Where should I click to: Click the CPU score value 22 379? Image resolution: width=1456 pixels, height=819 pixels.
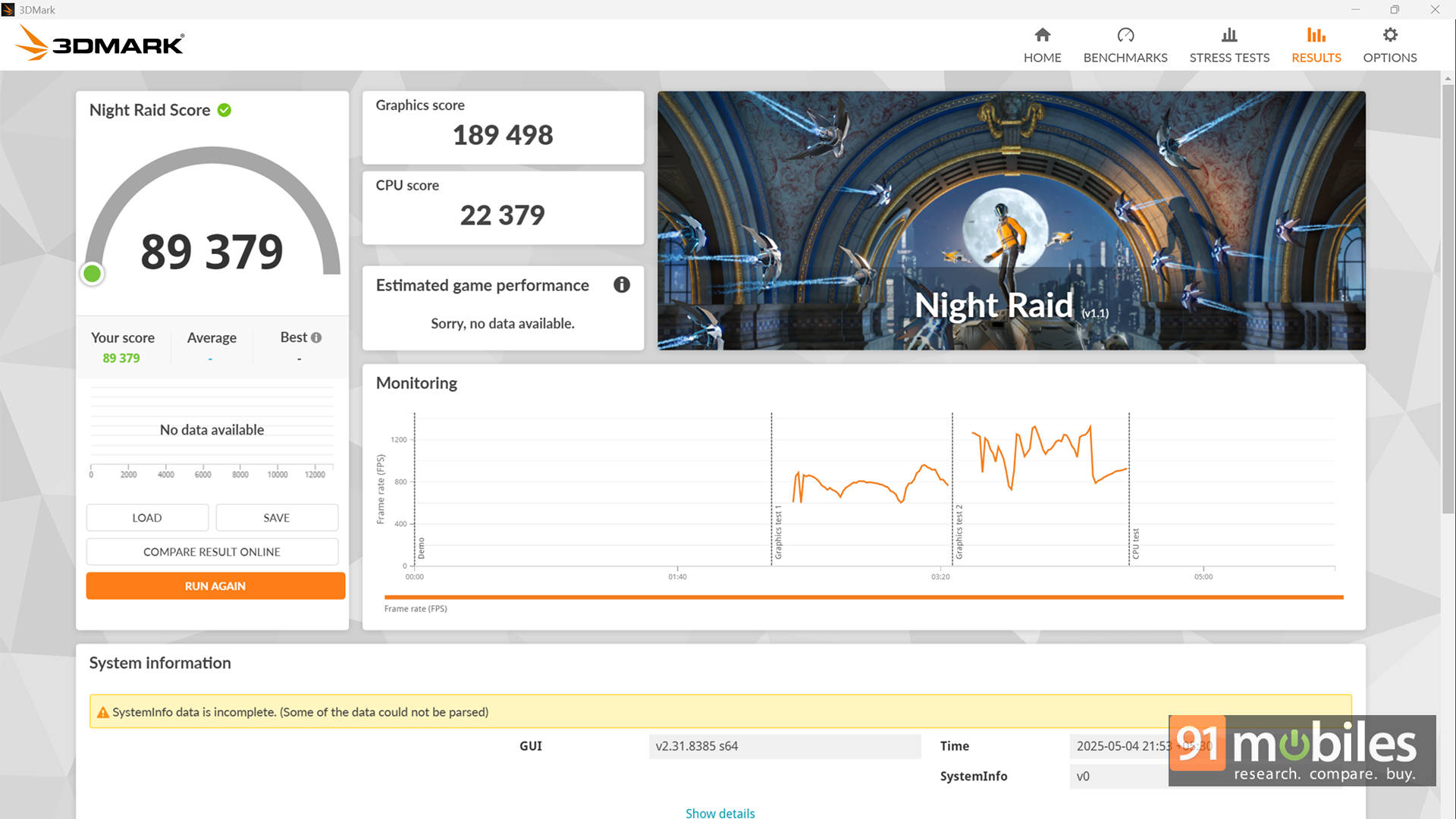tap(503, 215)
